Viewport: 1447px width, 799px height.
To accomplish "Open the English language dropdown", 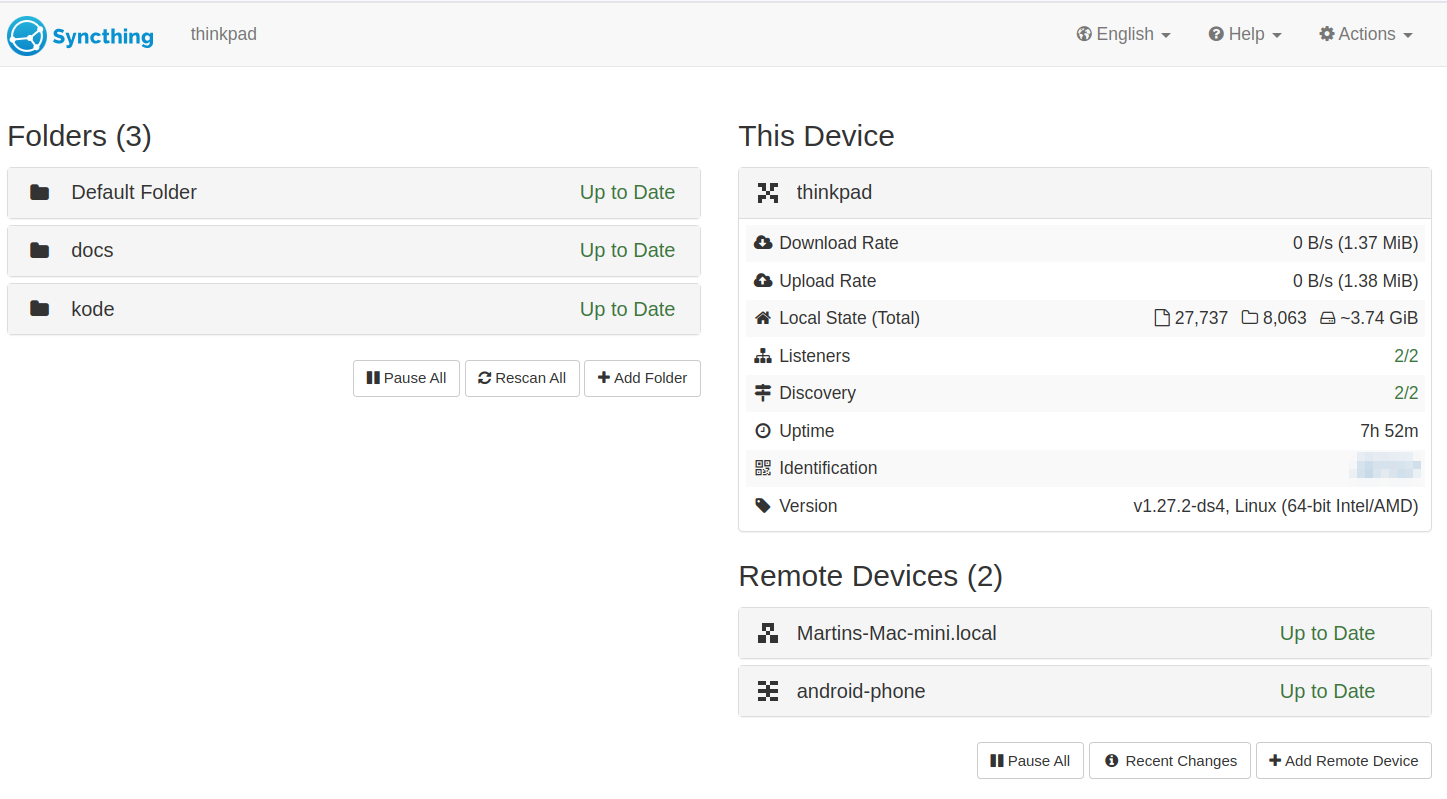I will pos(1124,34).
